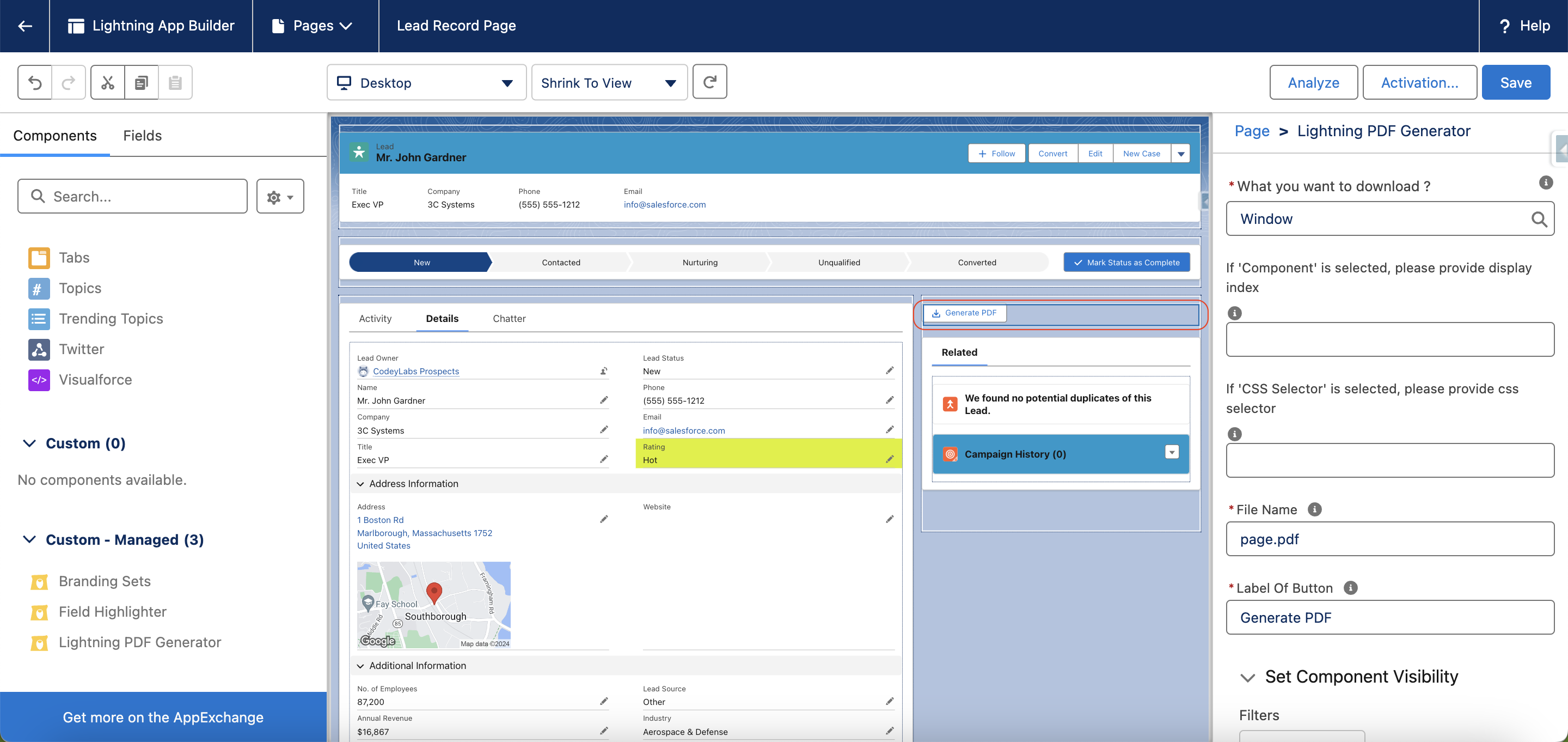Click the Analyze button
The width and height of the screenshot is (1568, 742).
coord(1314,82)
